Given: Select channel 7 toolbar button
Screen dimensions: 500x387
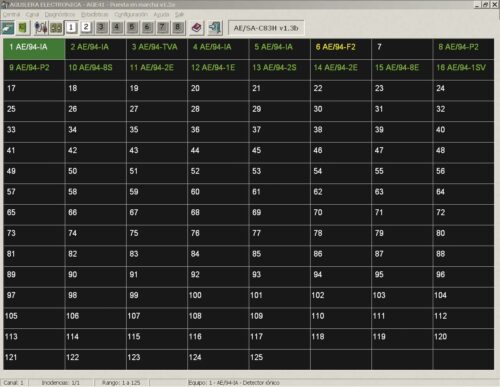Looking at the screenshot, I should point(162,28).
